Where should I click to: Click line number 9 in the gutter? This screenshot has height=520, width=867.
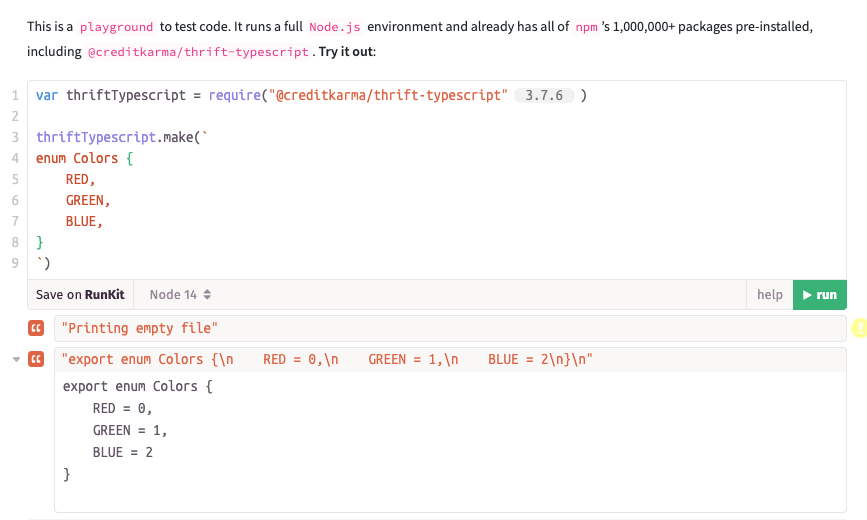pos(15,263)
